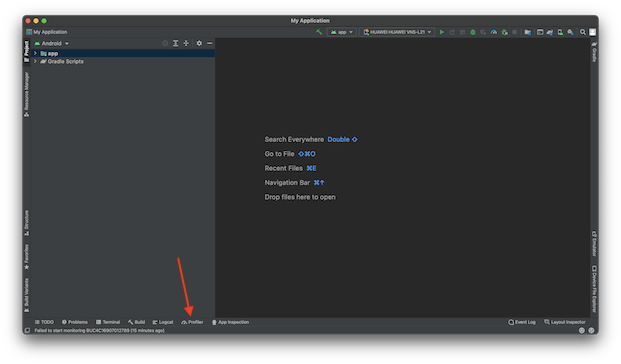Click Collapse All icon in Project panel
This screenshot has width=621, height=364.
coord(186,43)
